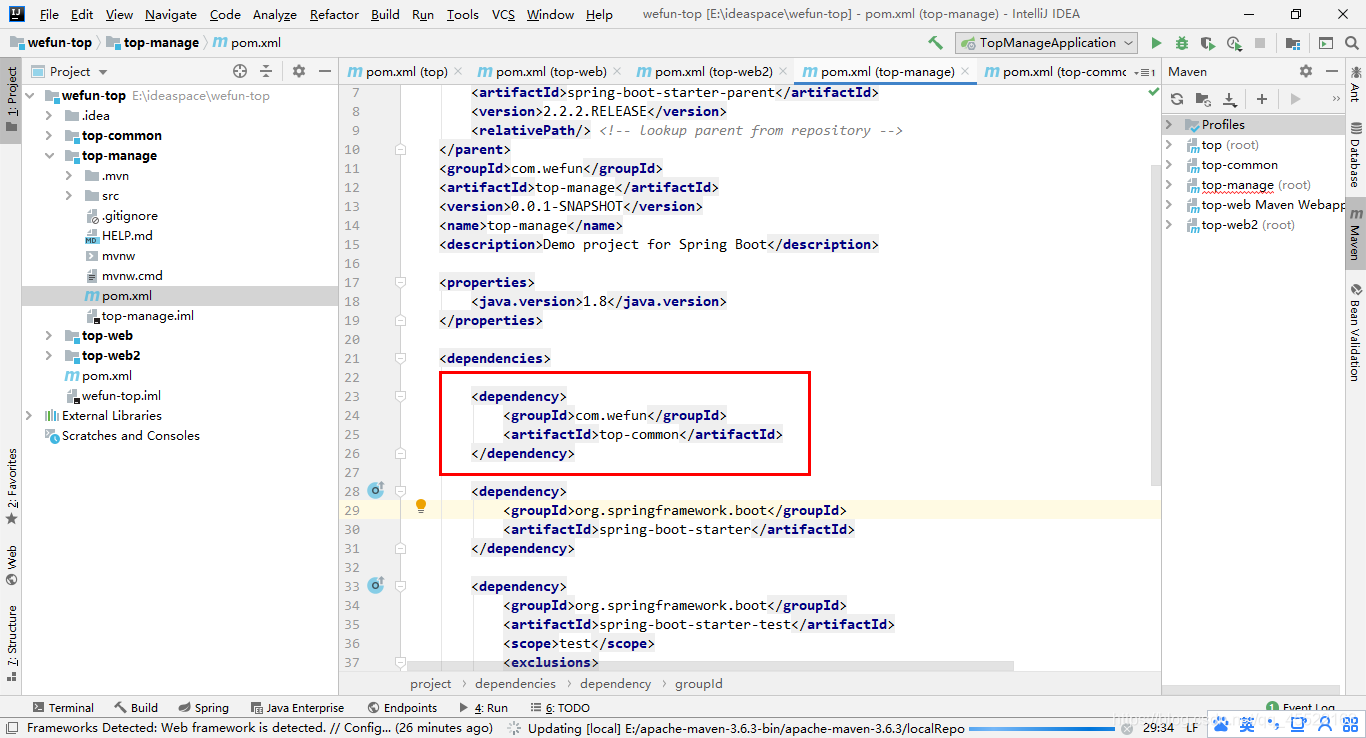The width and height of the screenshot is (1366, 738).
Task: Click the gutter icon on line 33
Action: click(x=375, y=585)
